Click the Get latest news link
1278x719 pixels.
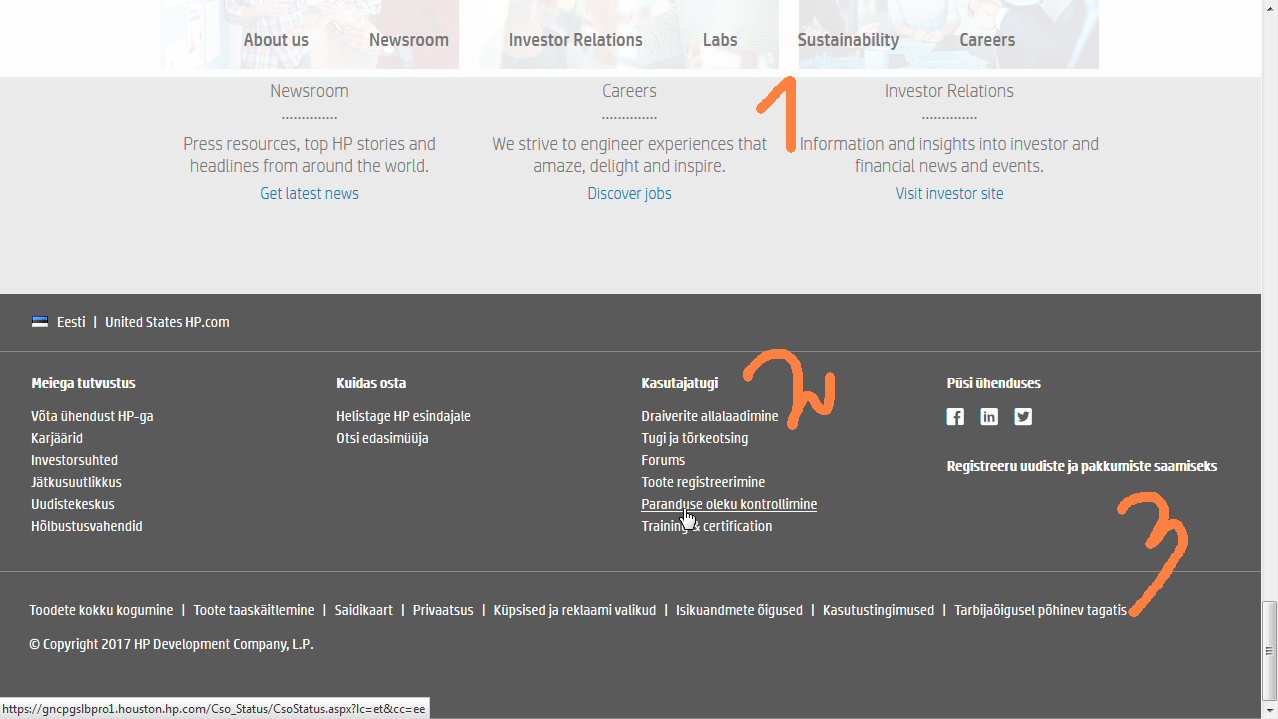(x=309, y=193)
